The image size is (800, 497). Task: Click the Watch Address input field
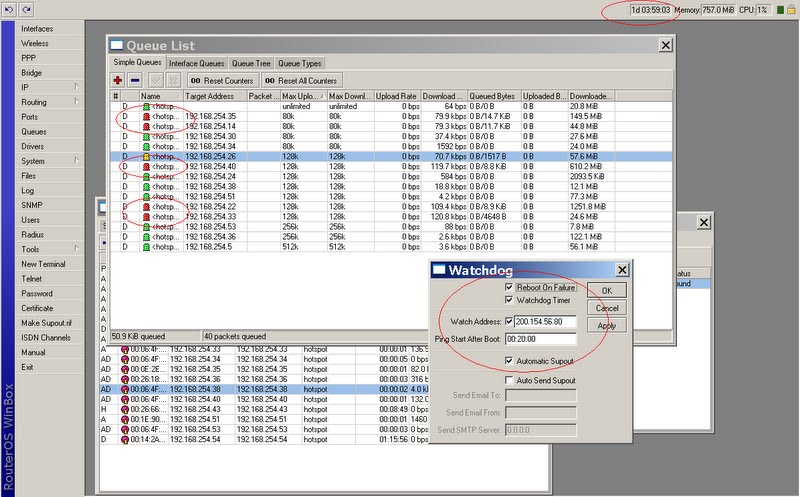[x=545, y=321]
